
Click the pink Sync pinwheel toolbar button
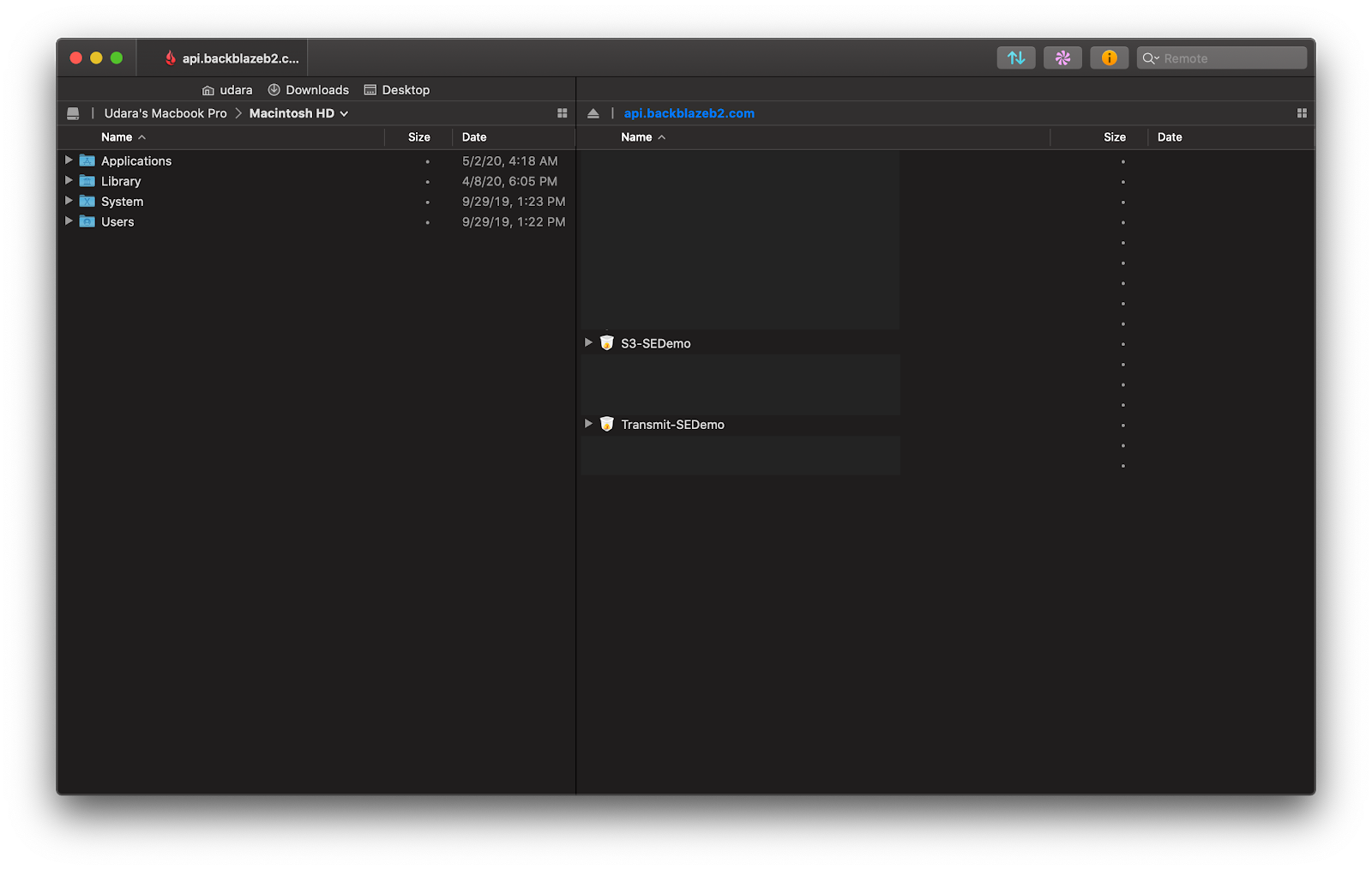tap(1062, 57)
